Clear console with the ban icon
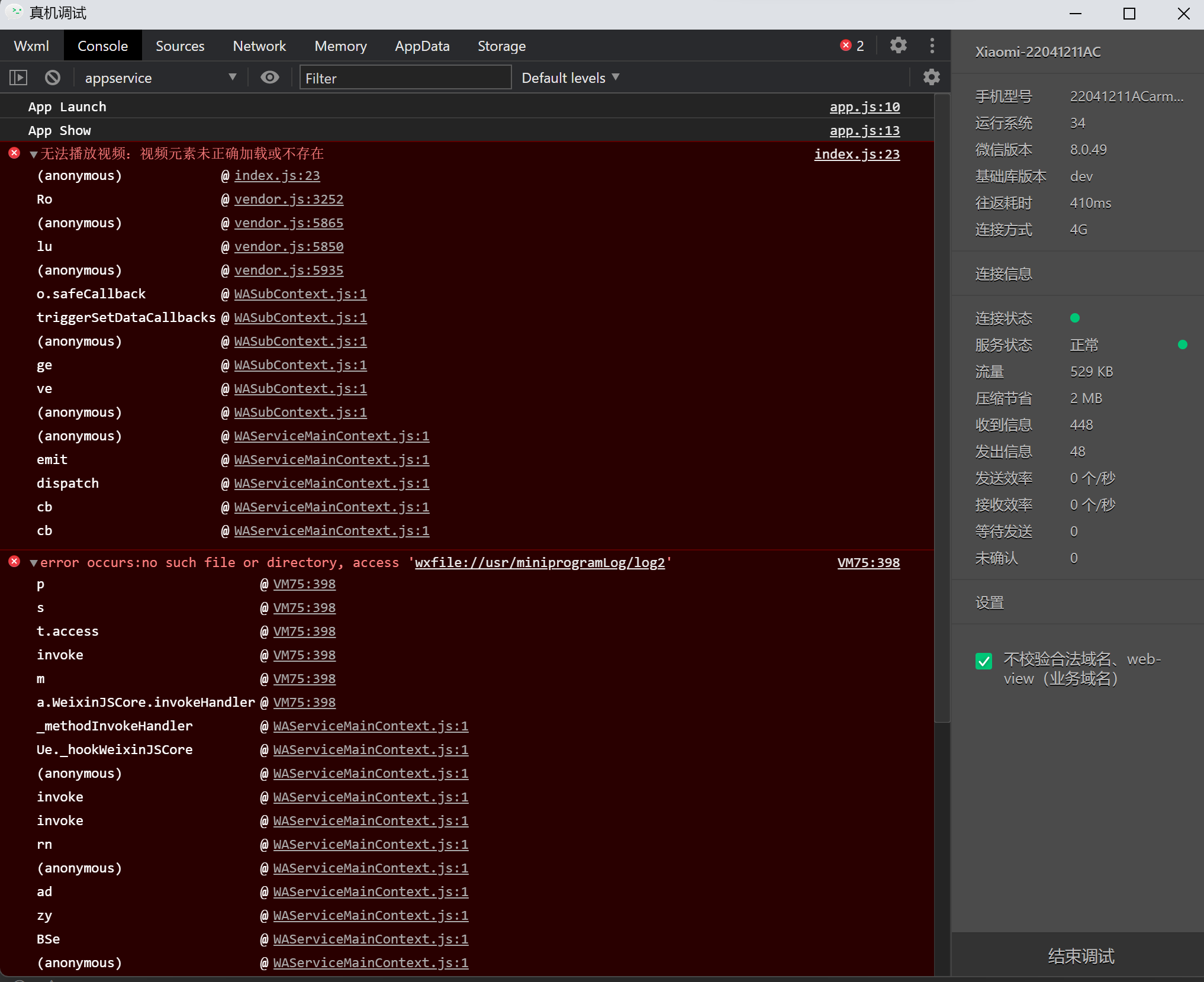 pyautogui.click(x=53, y=78)
